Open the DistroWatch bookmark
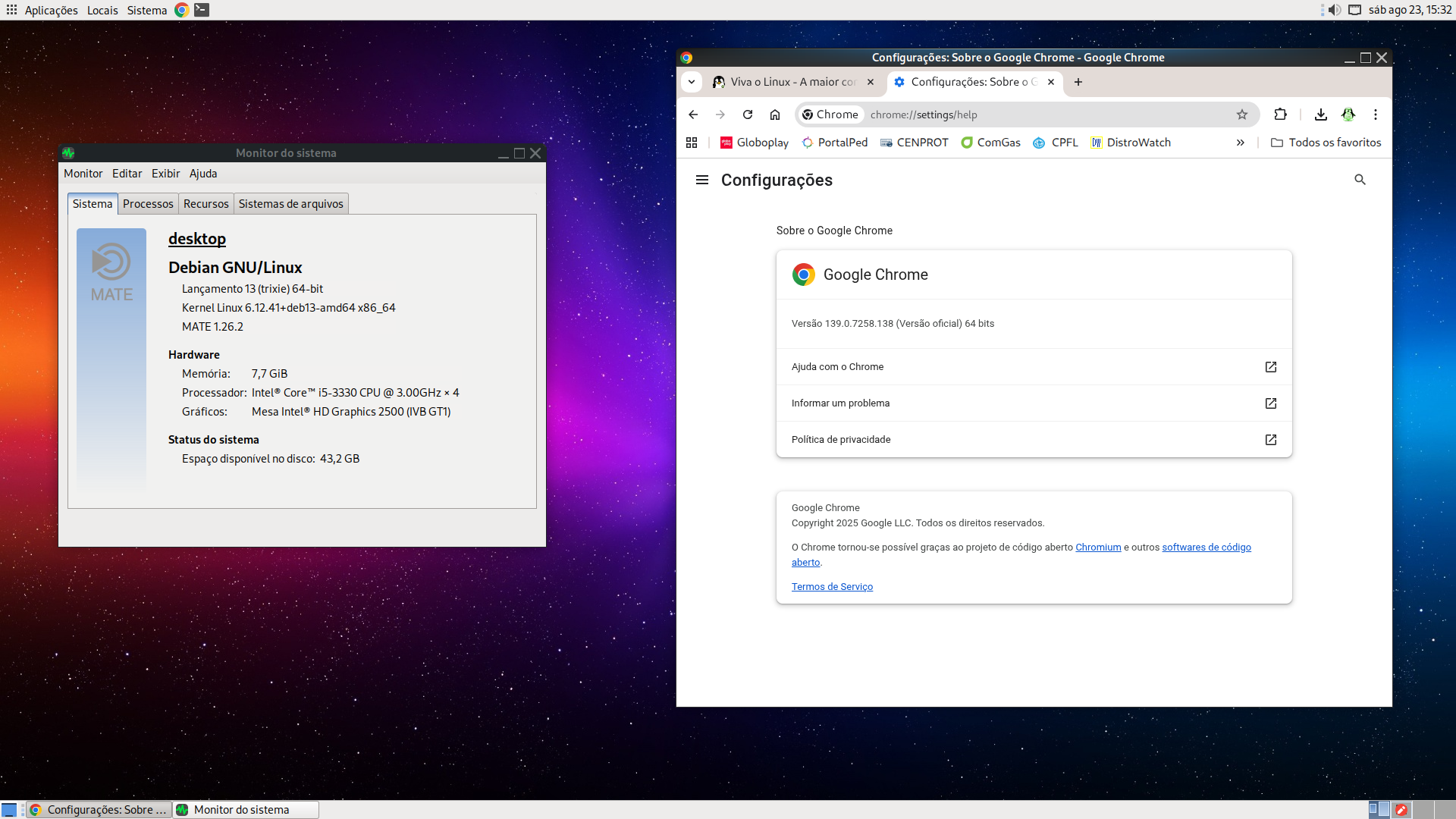 [x=1131, y=143]
